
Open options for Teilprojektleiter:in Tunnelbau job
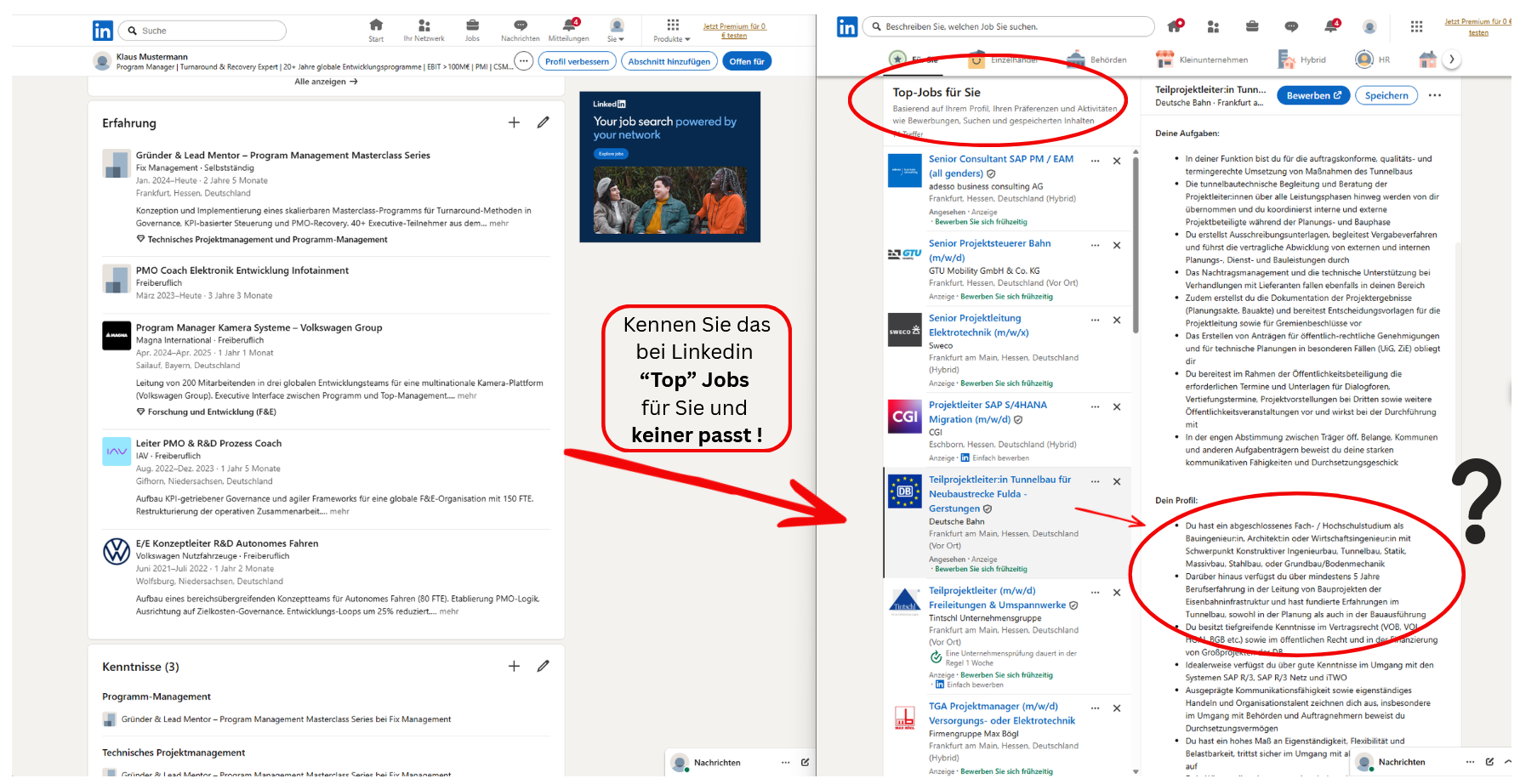click(1096, 482)
